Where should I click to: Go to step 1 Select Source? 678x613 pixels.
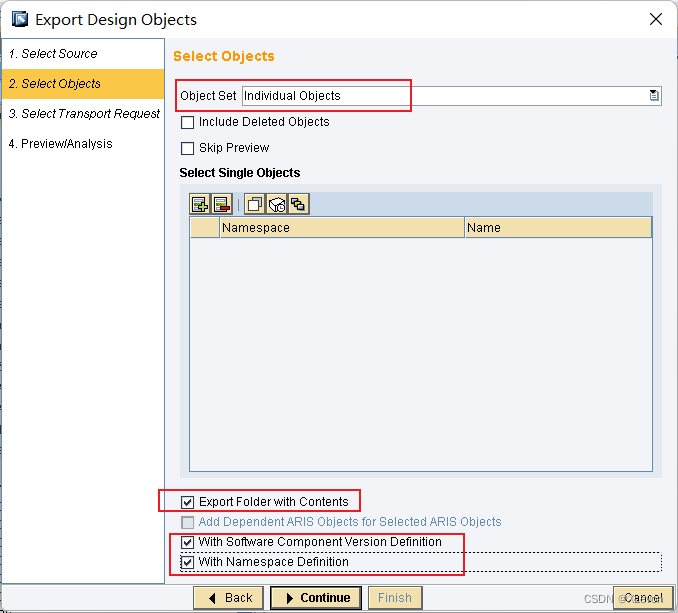click(x=83, y=54)
